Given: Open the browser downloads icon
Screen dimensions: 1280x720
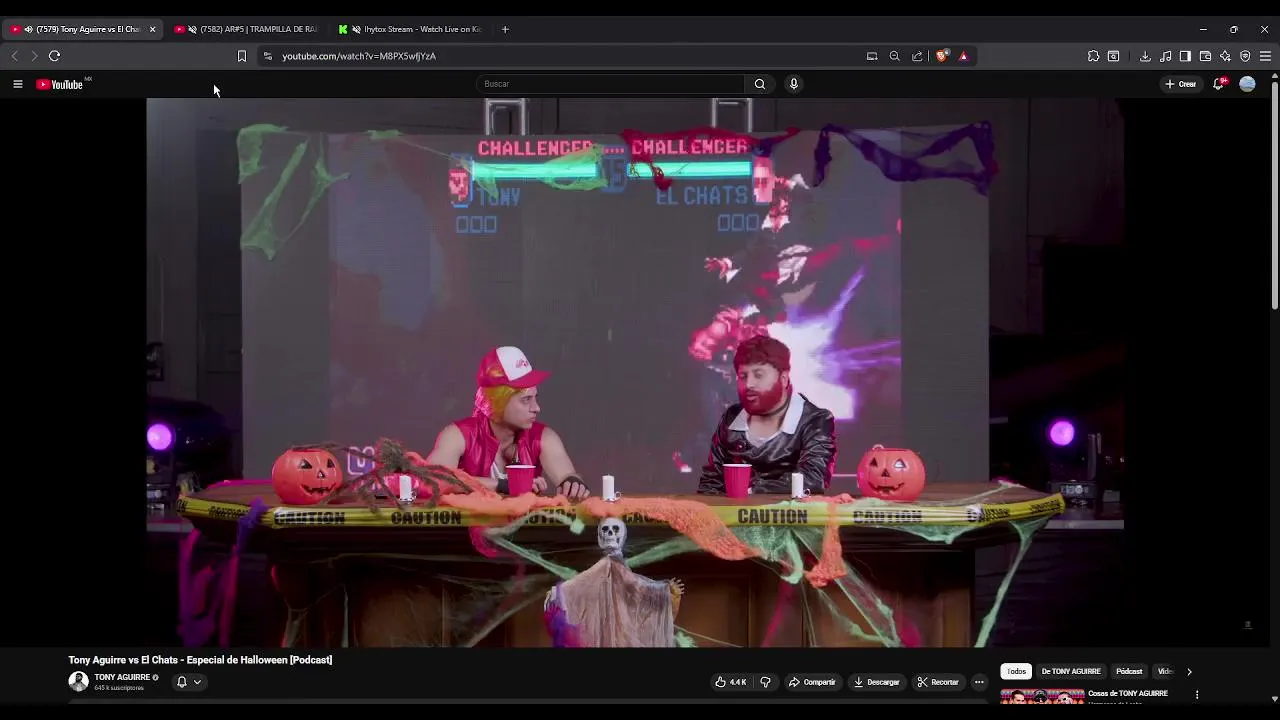Looking at the screenshot, I should pos(1145,56).
